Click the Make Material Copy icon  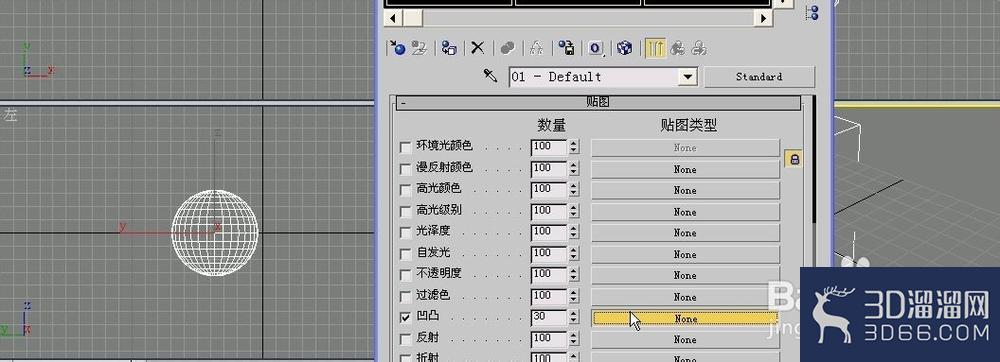click(508, 48)
